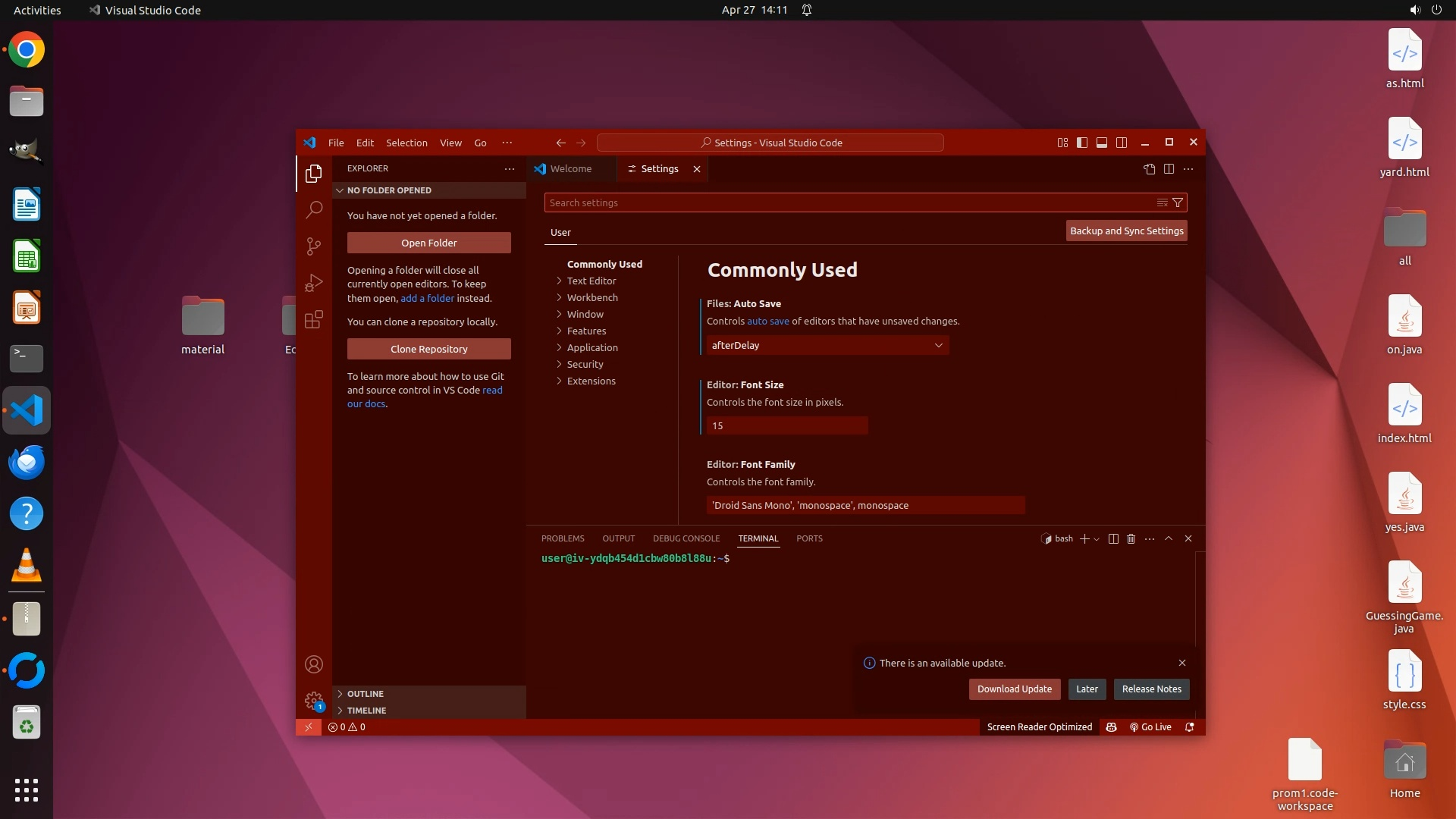Click Download Update in notification
This screenshot has width=1456, height=819.
[x=1014, y=689]
